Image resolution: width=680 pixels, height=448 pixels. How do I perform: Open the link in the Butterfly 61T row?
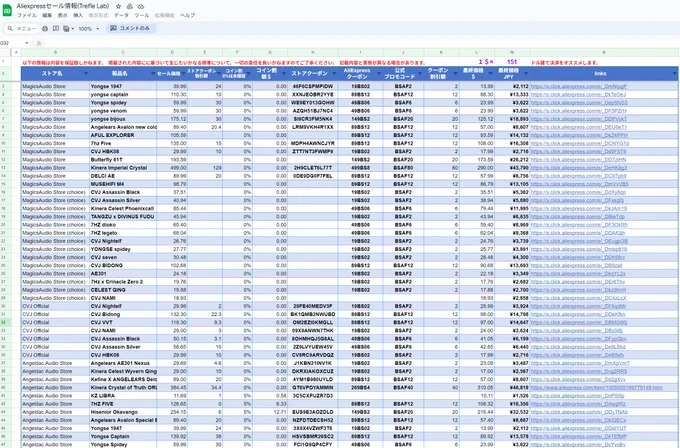(579, 160)
